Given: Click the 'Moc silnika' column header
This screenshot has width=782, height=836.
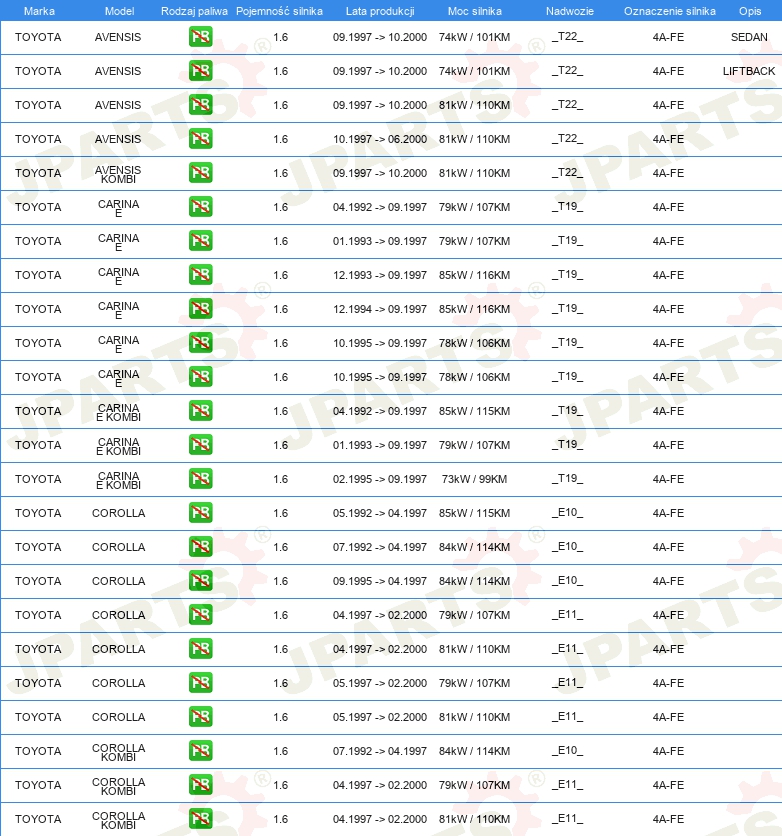Looking at the screenshot, I should (474, 11).
